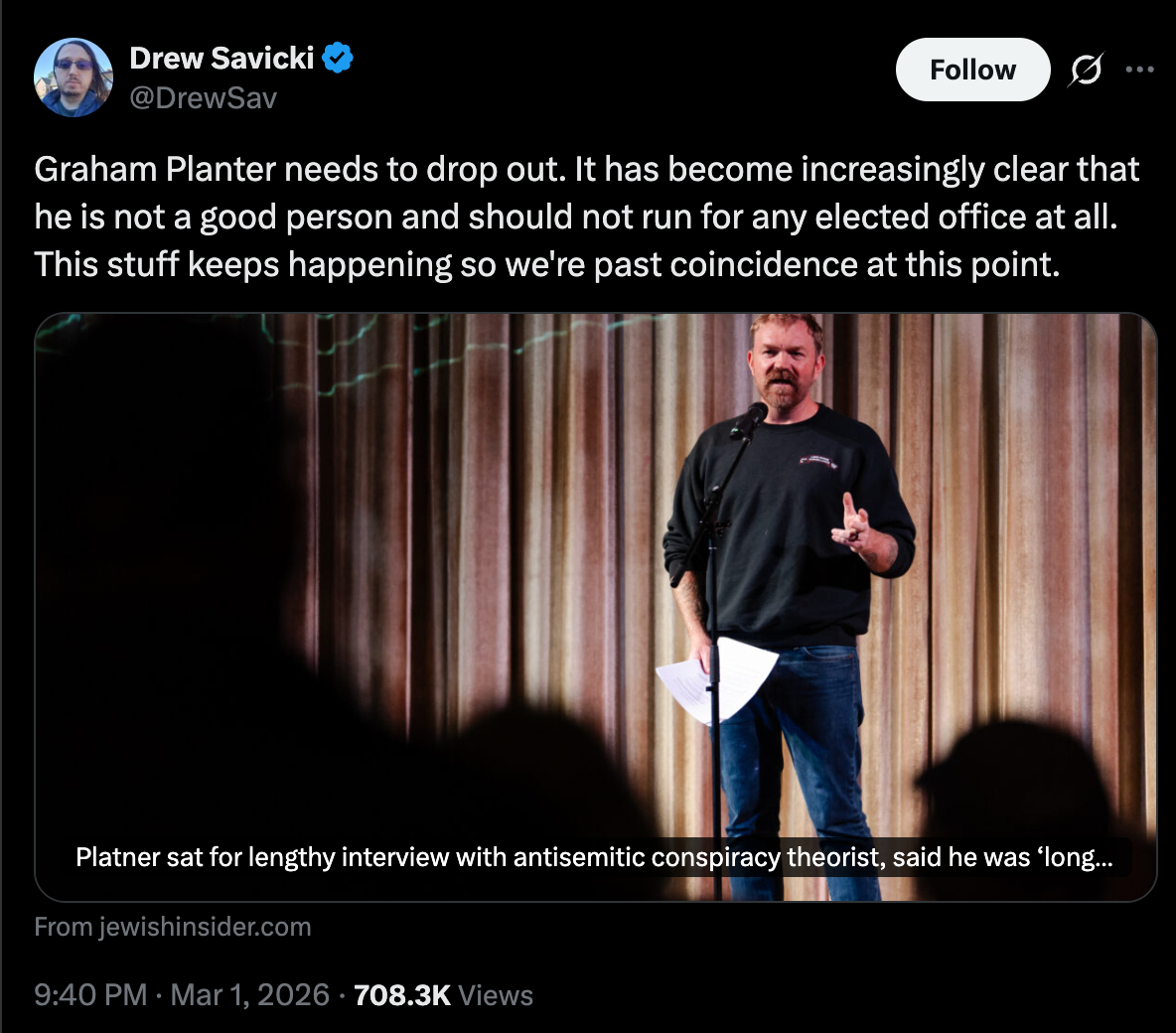Open the article headline caption about Platner
The height and width of the screenshot is (1033, 1176).
(594, 857)
